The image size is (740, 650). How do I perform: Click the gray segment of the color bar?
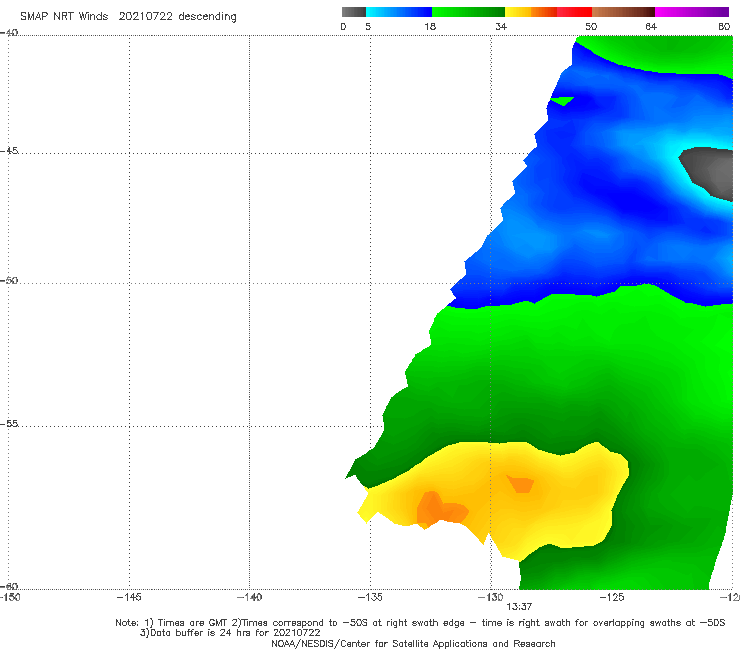point(353,12)
